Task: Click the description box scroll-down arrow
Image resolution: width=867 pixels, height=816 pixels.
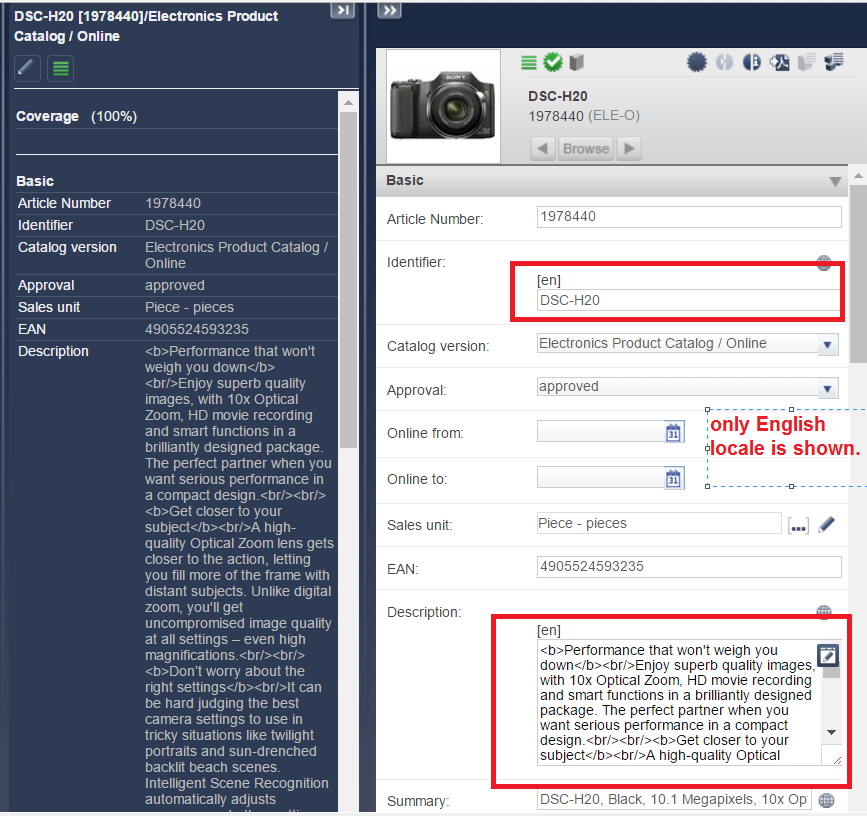Action: point(831,733)
